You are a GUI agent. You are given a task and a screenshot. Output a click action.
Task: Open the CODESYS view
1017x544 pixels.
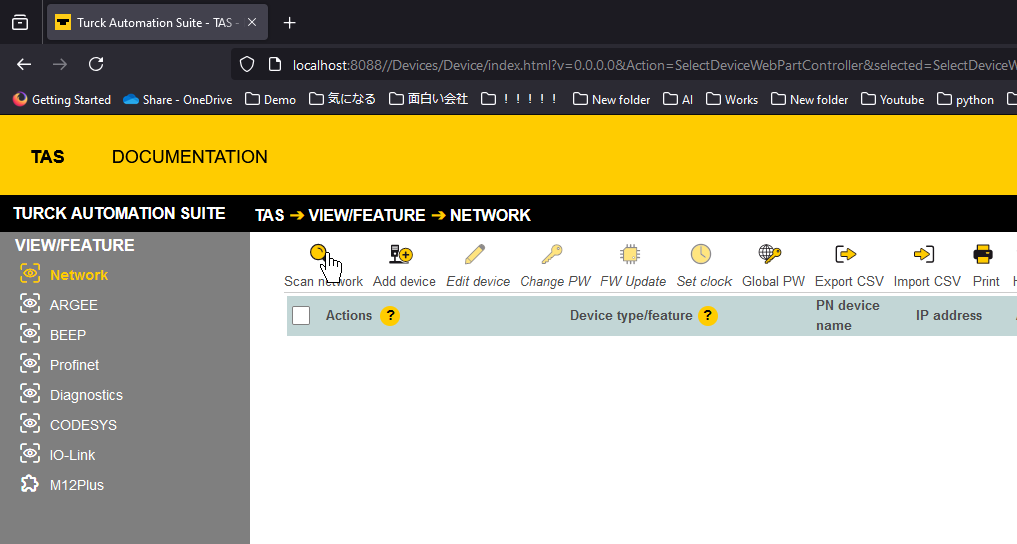click(83, 425)
